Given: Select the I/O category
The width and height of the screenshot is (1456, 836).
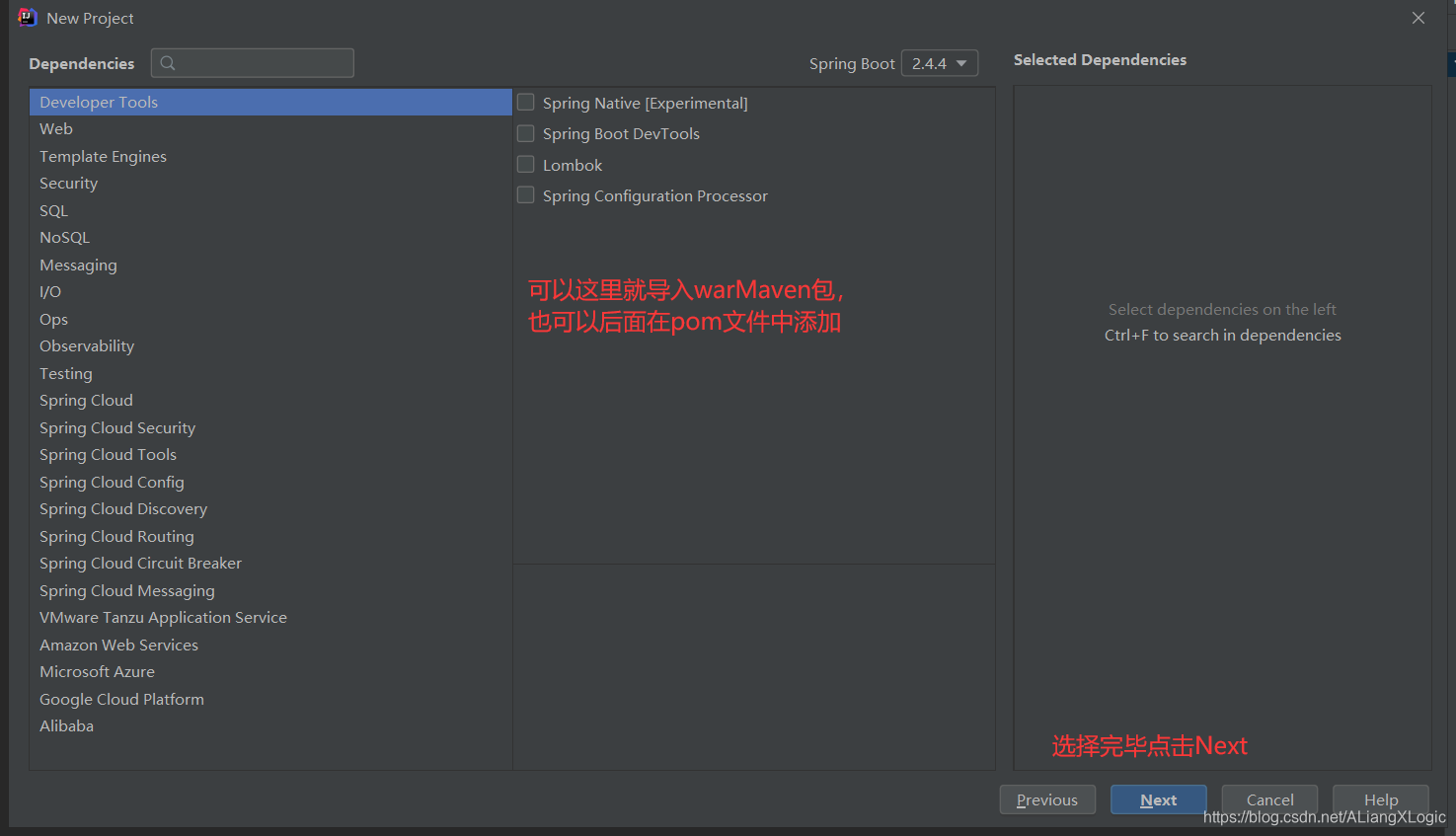Looking at the screenshot, I should click(x=270, y=292).
